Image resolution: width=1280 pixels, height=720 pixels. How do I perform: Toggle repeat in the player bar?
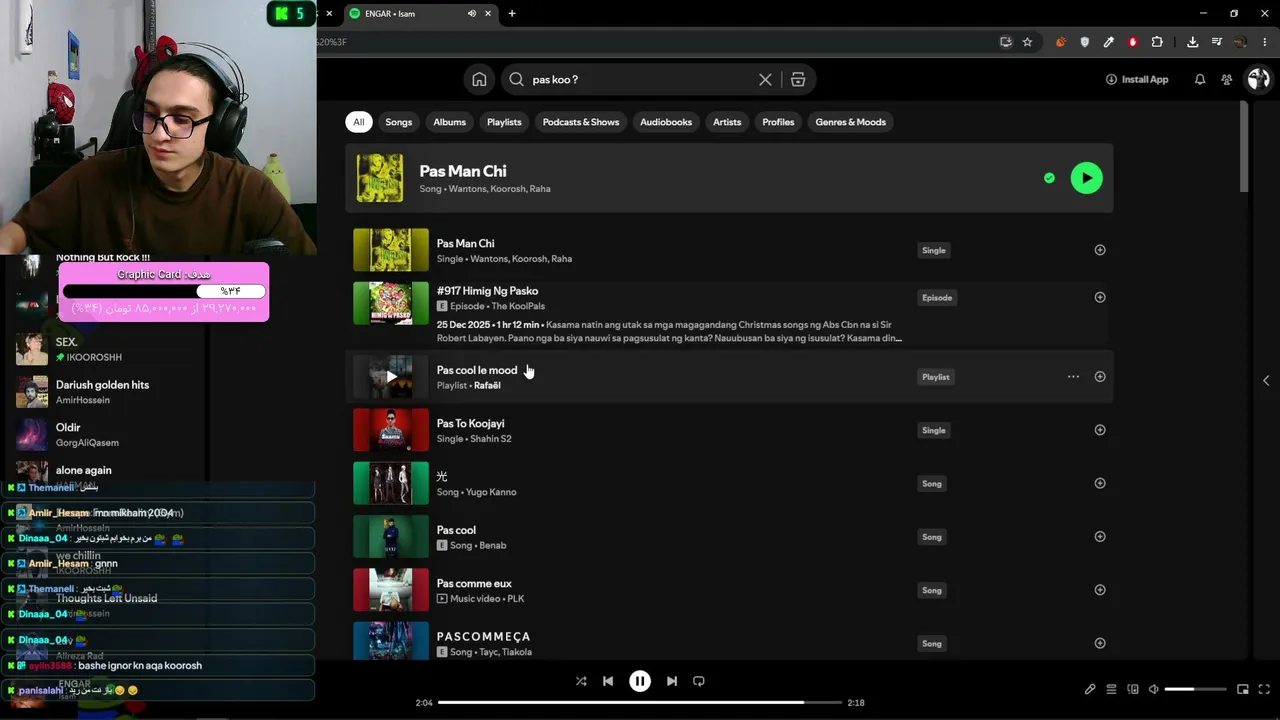[699, 681]
